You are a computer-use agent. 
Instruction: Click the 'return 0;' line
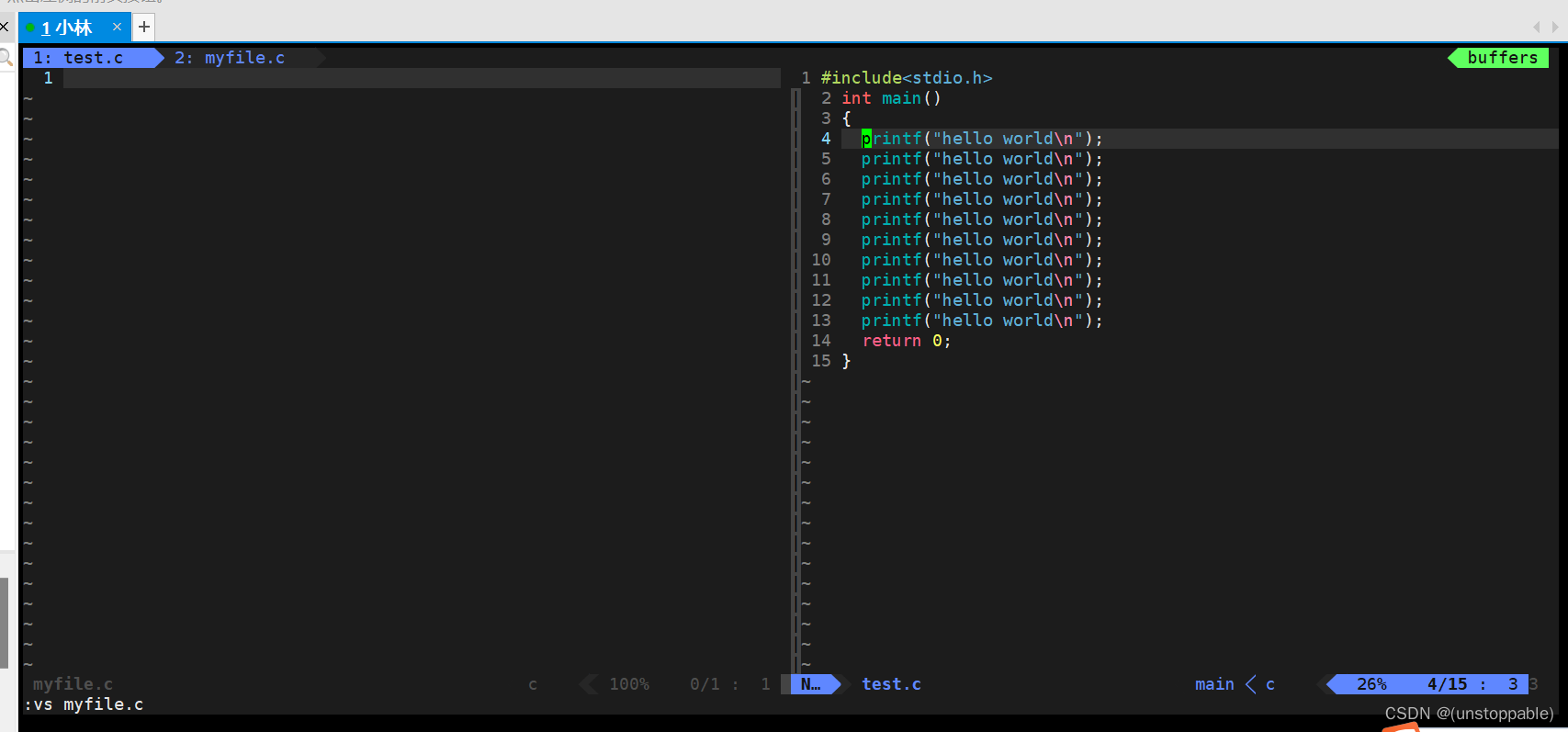(907, 341)
